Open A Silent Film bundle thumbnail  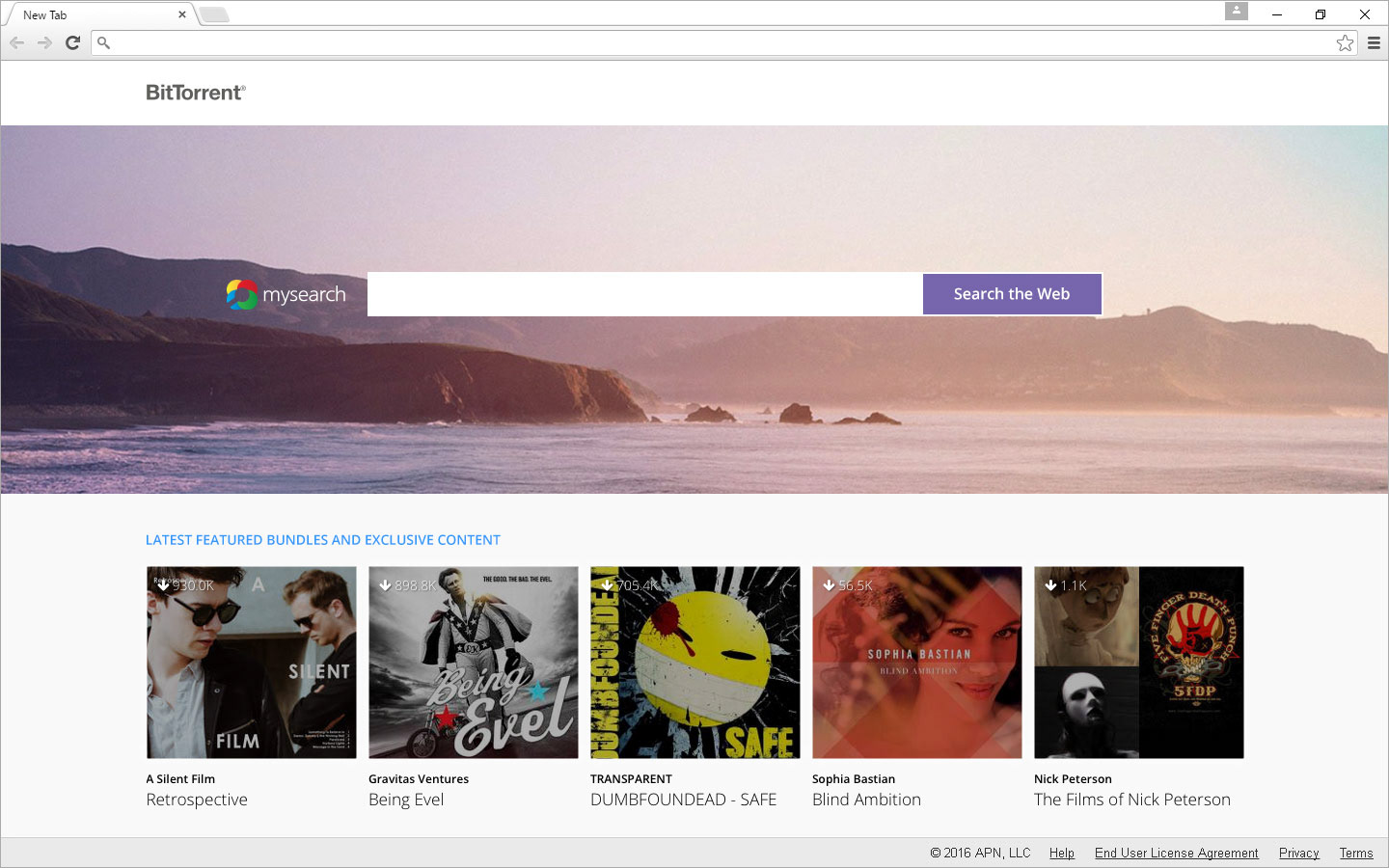251,662
